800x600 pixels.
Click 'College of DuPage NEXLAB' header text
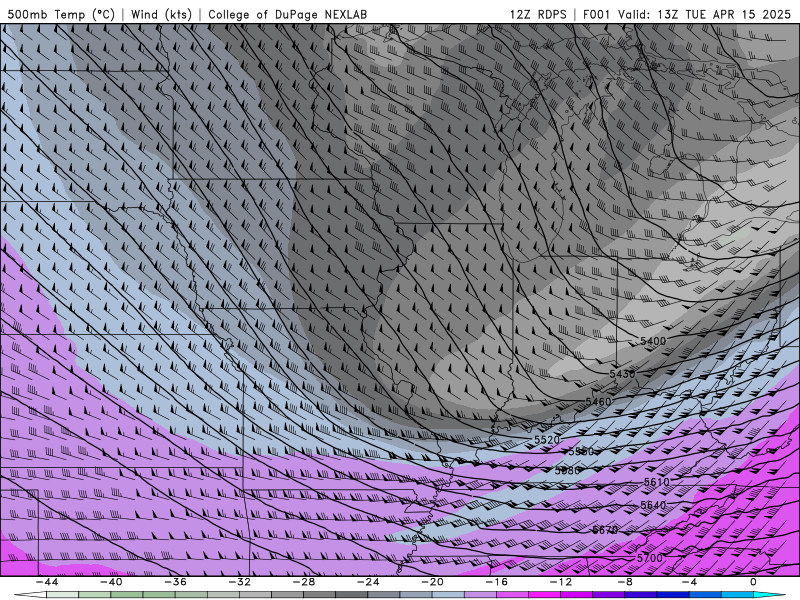(287, 14)
